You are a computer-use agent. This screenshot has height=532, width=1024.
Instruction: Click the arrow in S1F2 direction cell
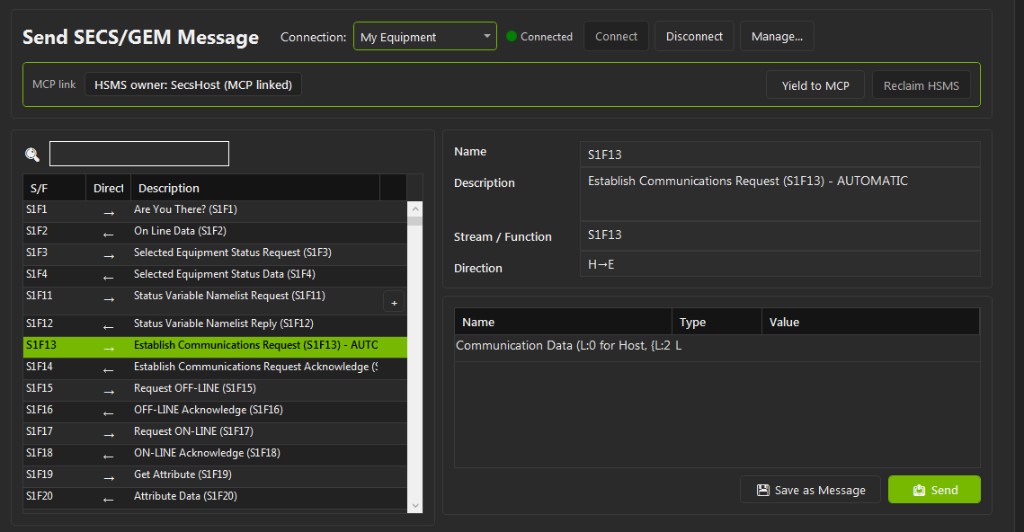(108, 234)
